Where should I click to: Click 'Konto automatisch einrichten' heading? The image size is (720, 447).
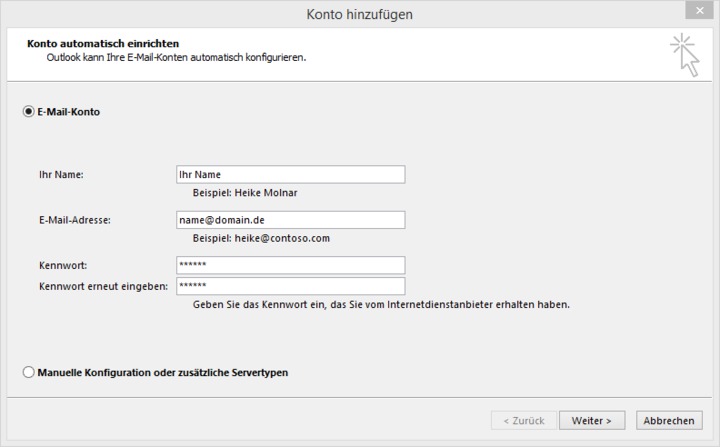[103, 44]
